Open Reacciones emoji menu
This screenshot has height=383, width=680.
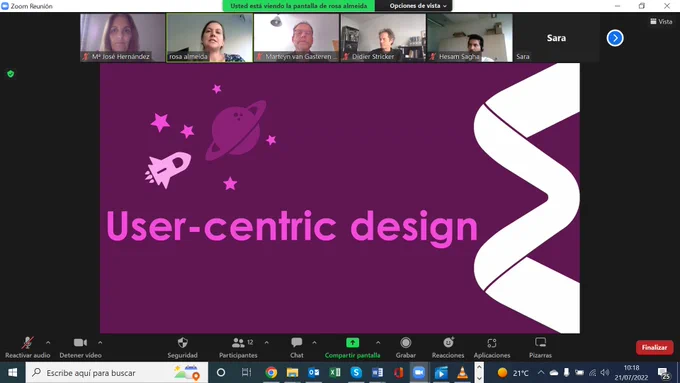pos(448,347)
